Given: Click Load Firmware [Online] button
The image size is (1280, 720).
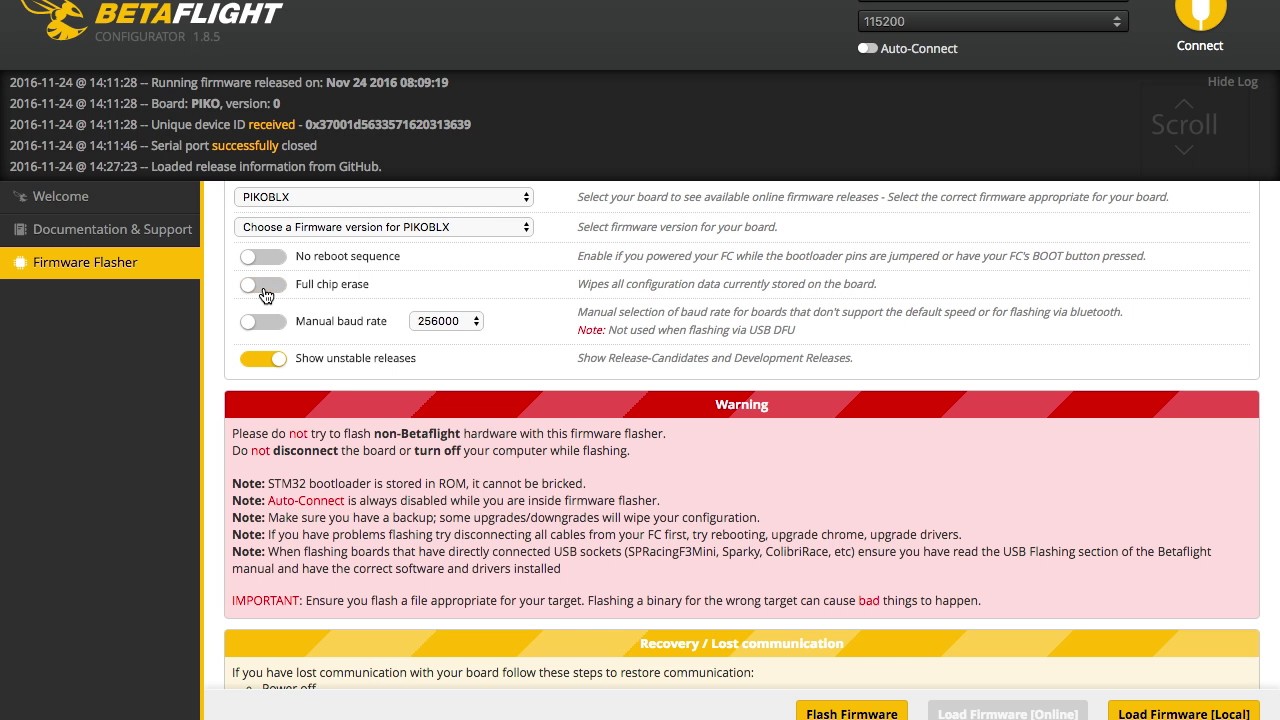Looking at the screenshot, I should pos(1008,711).
